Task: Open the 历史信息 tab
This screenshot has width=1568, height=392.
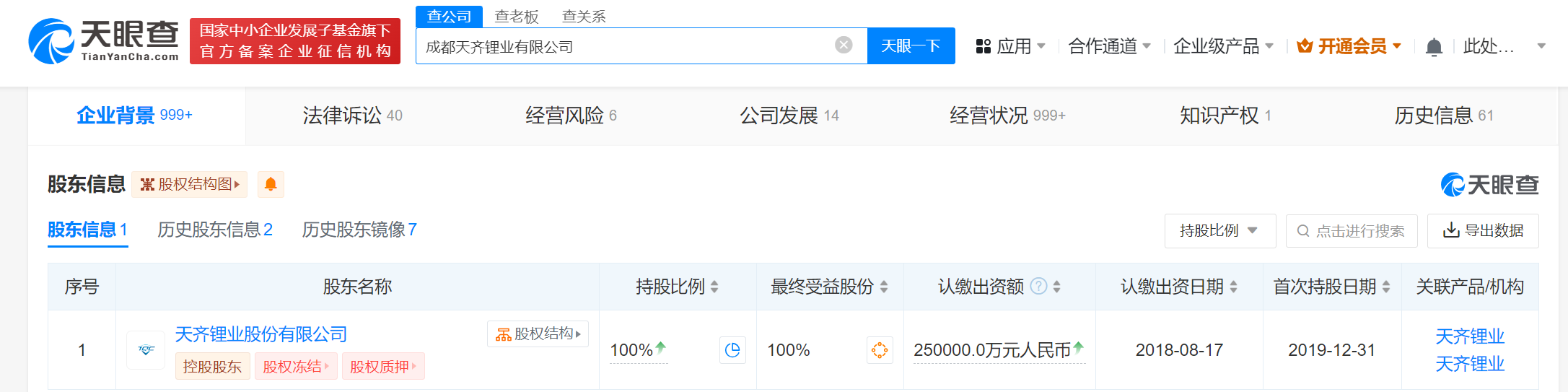Action: 1444,116
